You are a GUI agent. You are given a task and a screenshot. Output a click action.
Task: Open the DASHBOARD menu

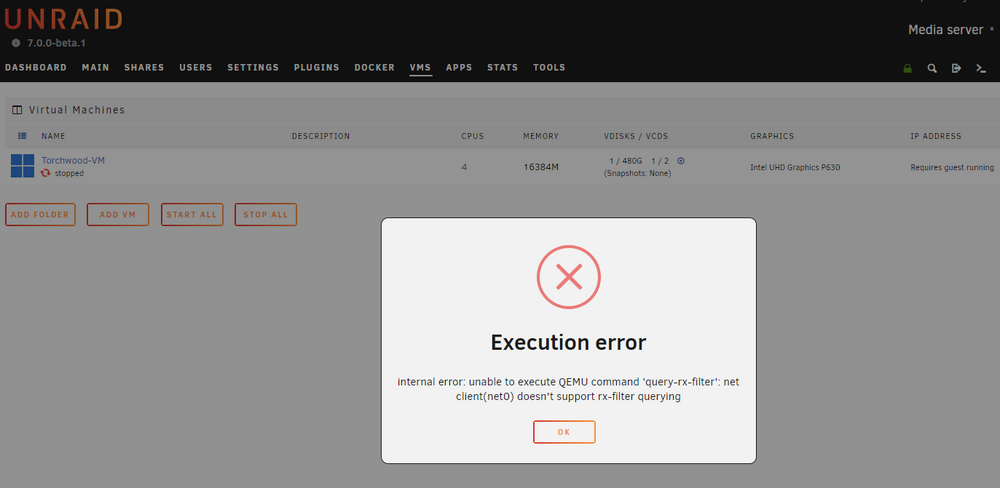36,68
